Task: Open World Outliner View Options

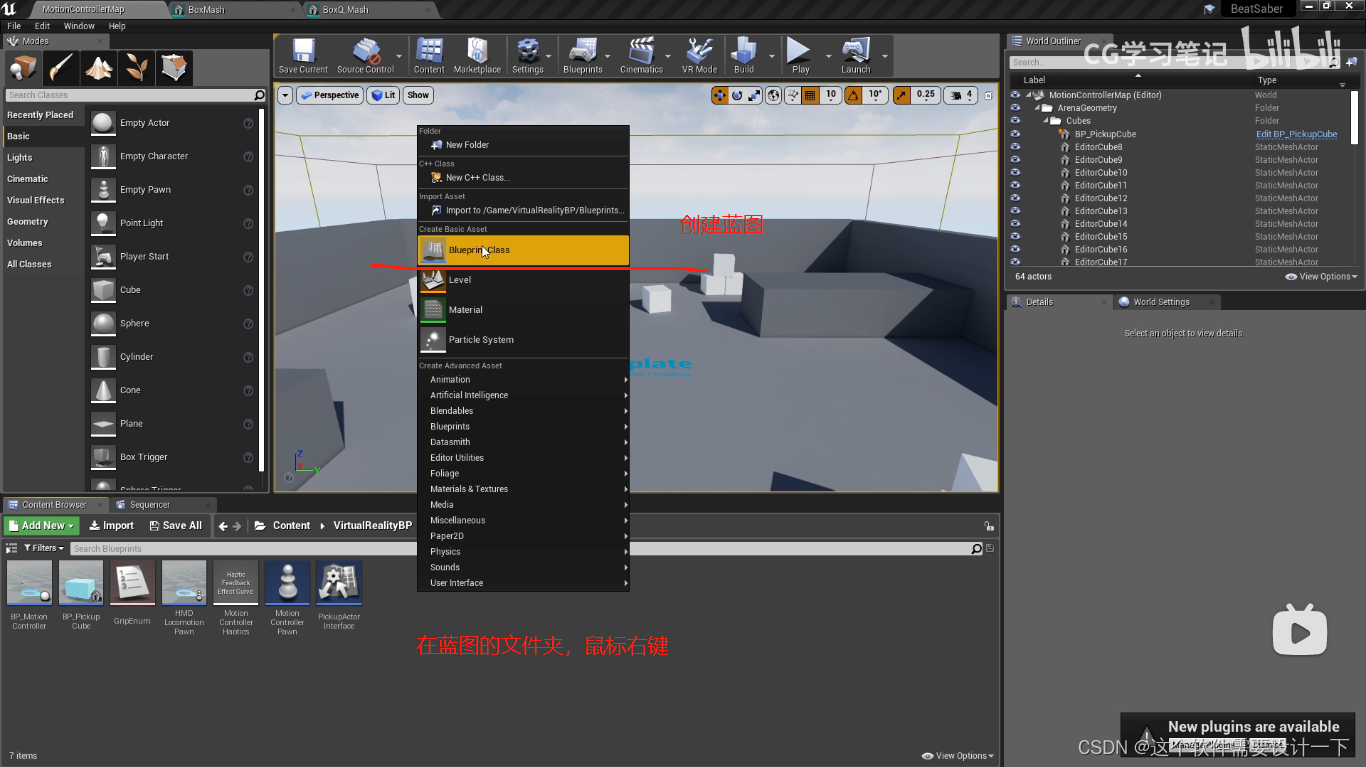Action: point(1321,276)
